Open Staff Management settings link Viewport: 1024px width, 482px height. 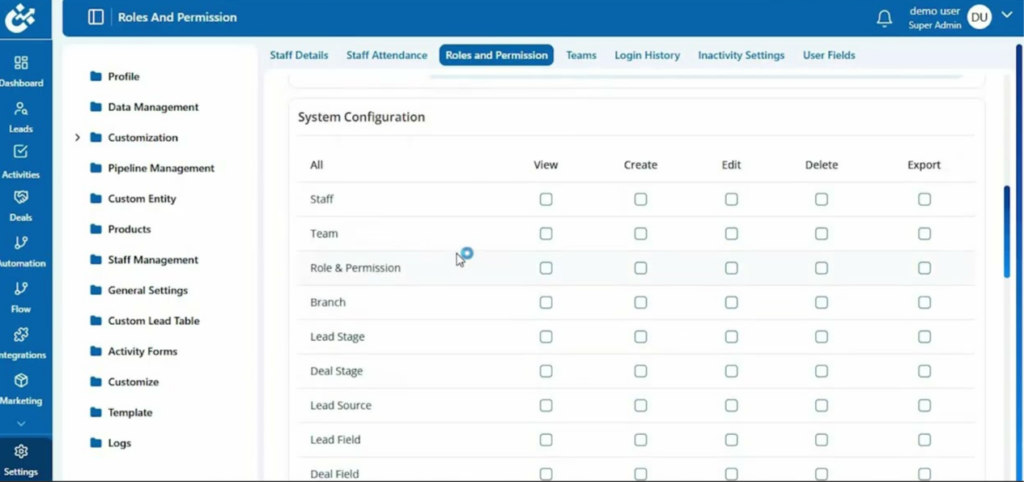coord(153,259)
